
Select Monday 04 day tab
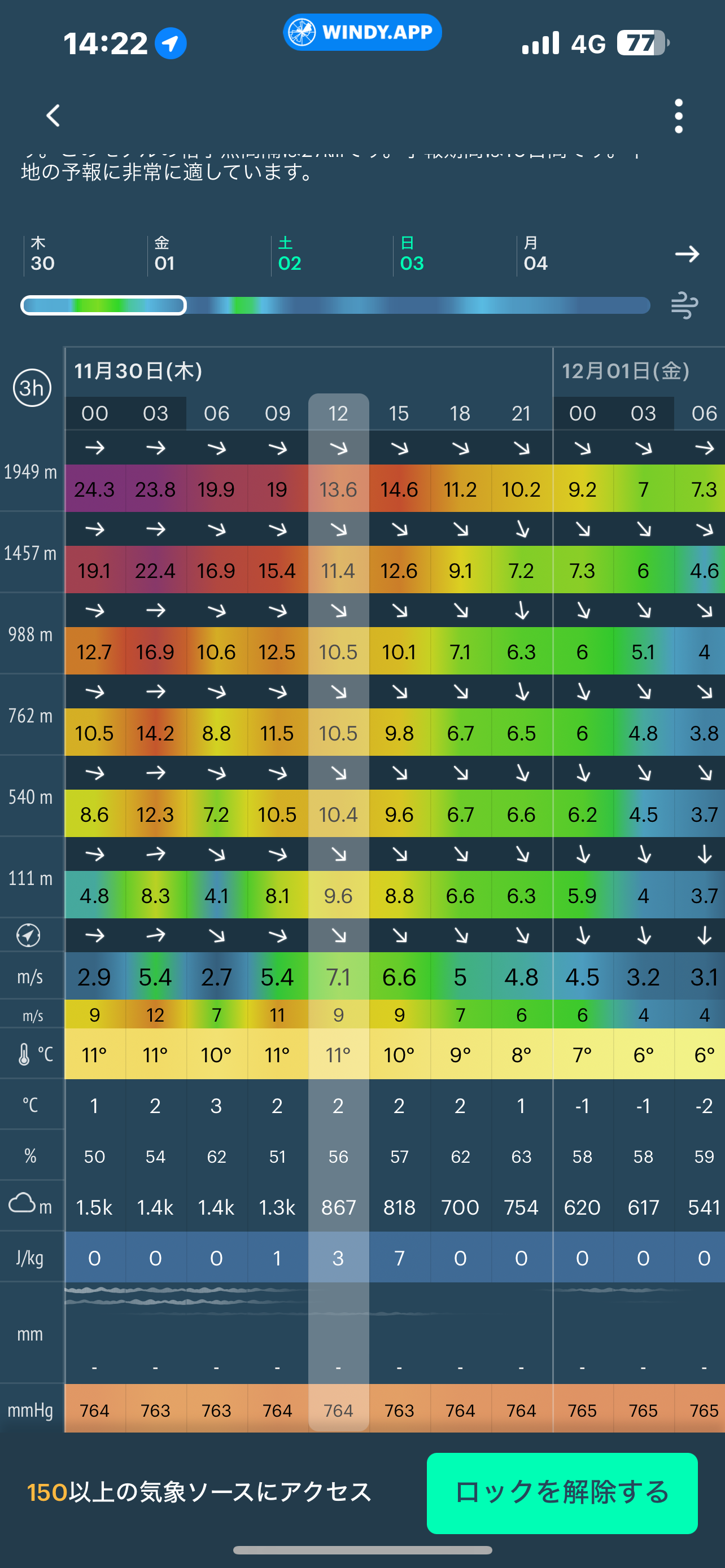(x=536, y=255)
